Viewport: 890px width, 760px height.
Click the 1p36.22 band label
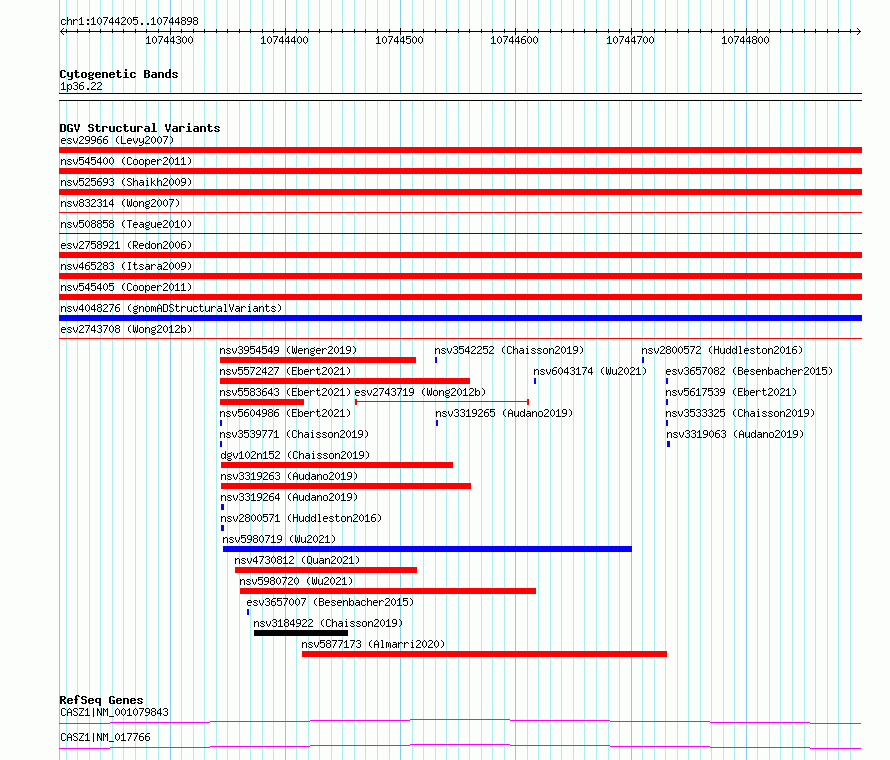(x=81, y=86)
